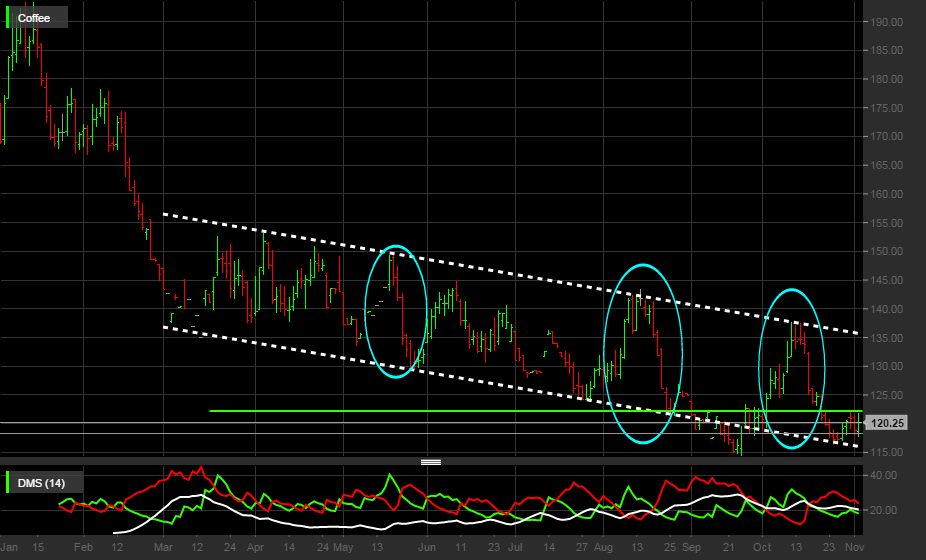Click the 175.00 price axis label
The image size is (926, 560).
(886, 108)
